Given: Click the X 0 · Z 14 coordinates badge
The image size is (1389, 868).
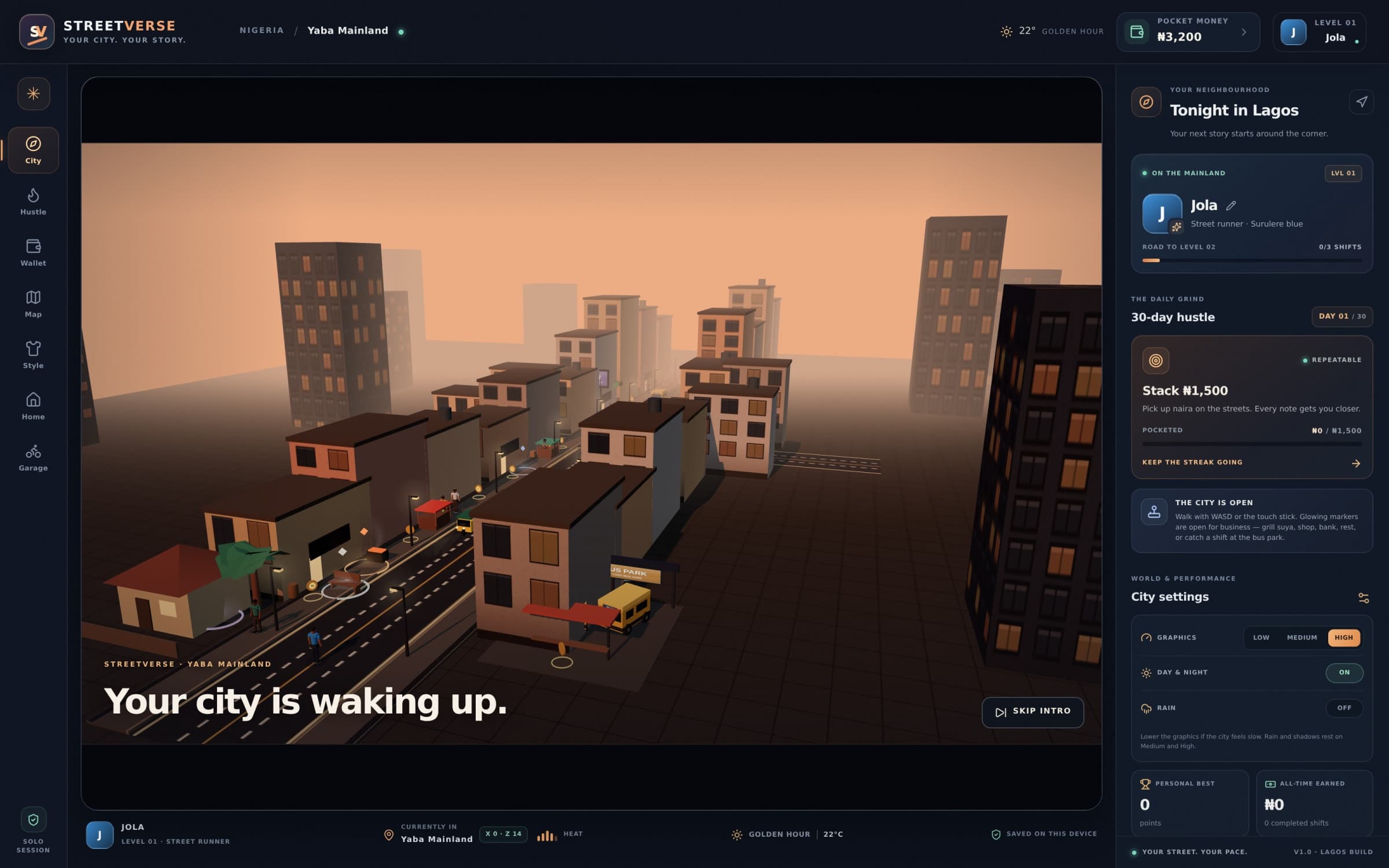Looking at the screenshot, I should pyautogui.click(x=504, y=834).
